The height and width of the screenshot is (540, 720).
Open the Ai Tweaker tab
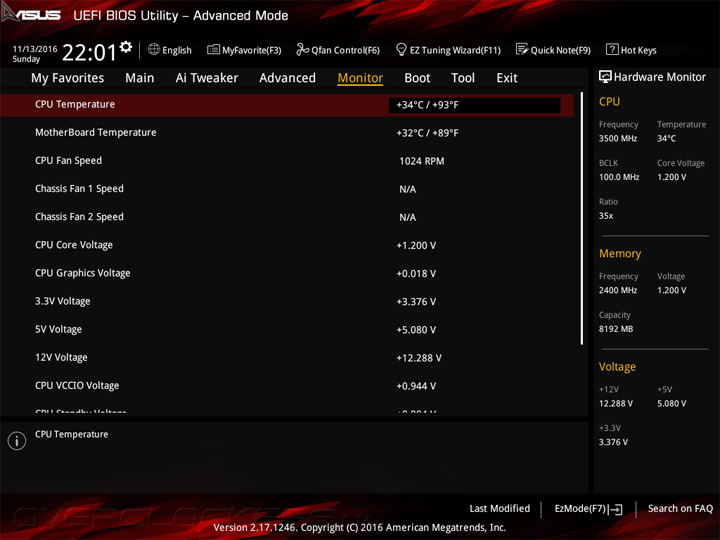207,78
